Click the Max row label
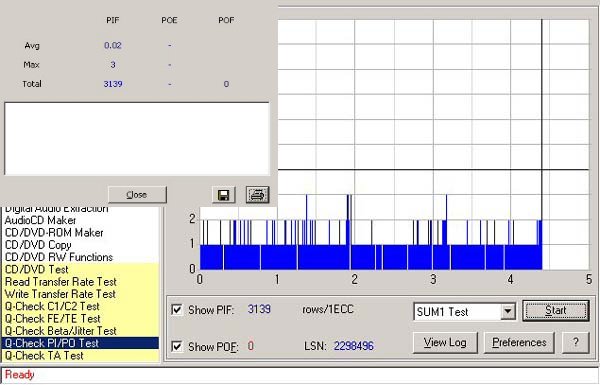Viewport: 600px width, 385px height. (31, 64)
